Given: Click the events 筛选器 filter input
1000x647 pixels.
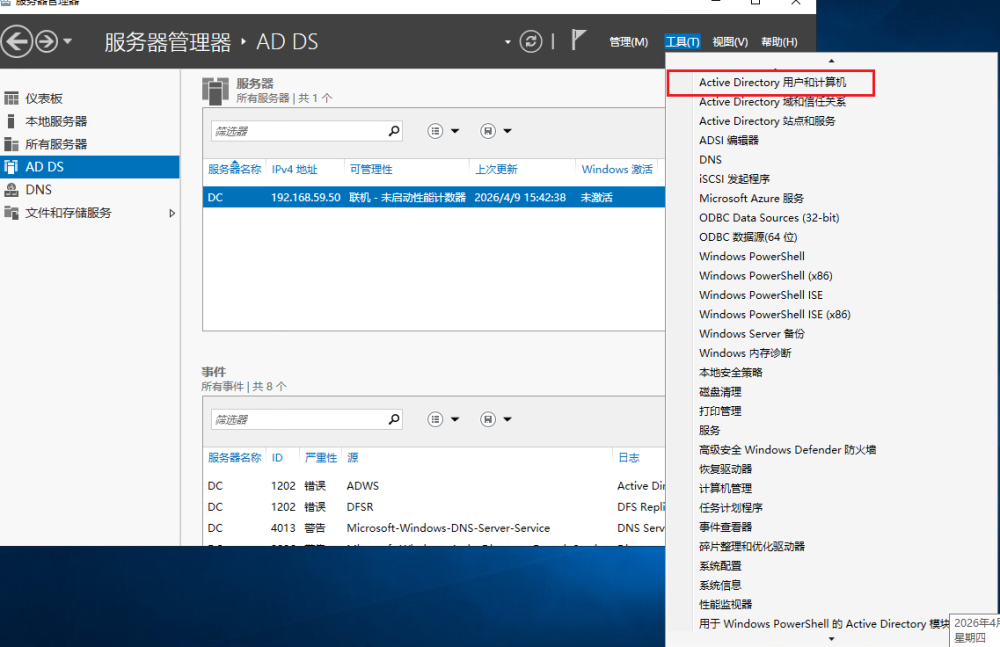Looking at the screenshot, I should click(x=298, y=420).
